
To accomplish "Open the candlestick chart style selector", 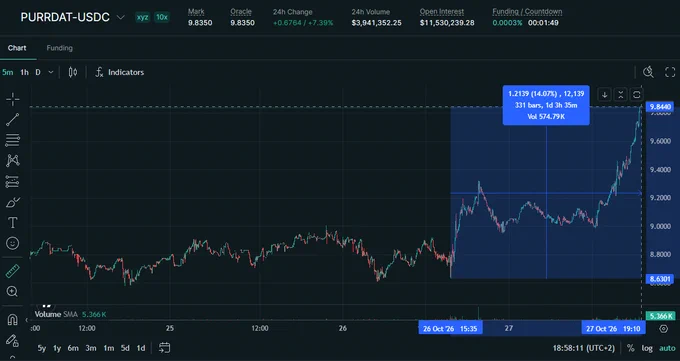I will coord(73,72).
